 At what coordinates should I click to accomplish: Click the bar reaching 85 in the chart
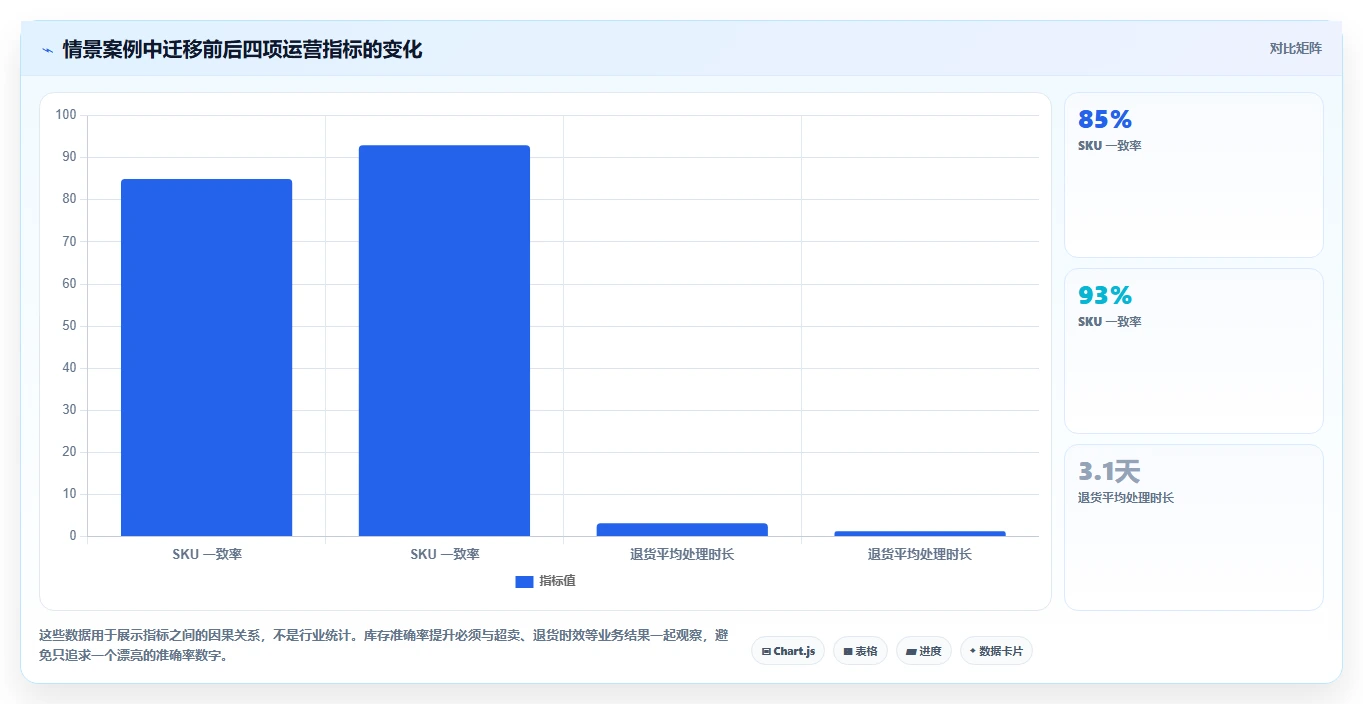(207, 357)
